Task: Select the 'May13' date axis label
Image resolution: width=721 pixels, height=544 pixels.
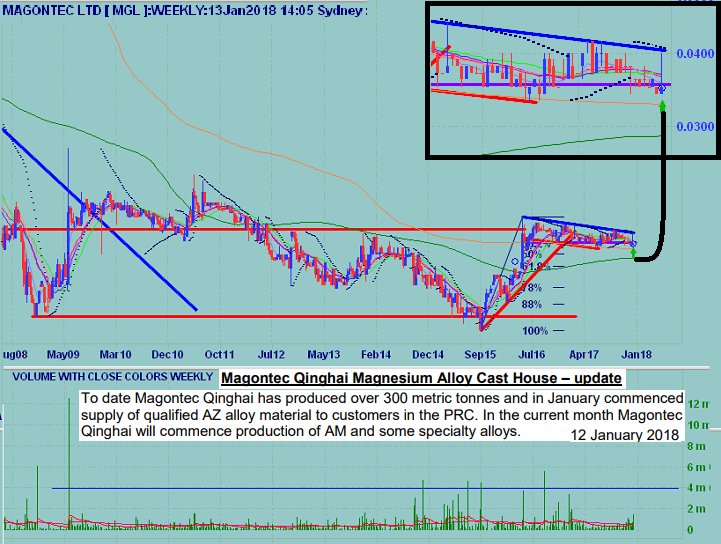Action: (x=324, y=355)
